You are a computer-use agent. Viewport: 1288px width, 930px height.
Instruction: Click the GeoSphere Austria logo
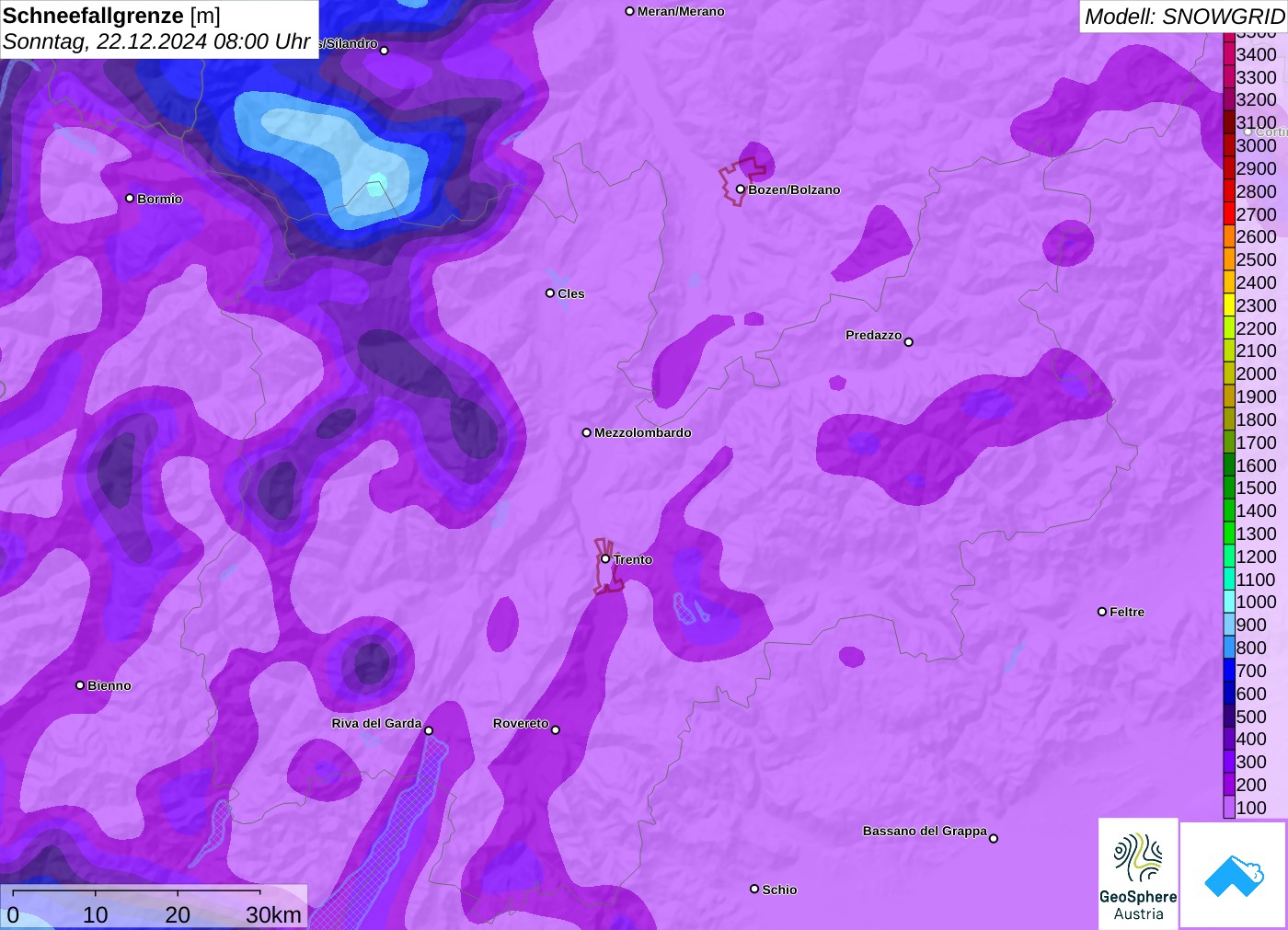1138,874
